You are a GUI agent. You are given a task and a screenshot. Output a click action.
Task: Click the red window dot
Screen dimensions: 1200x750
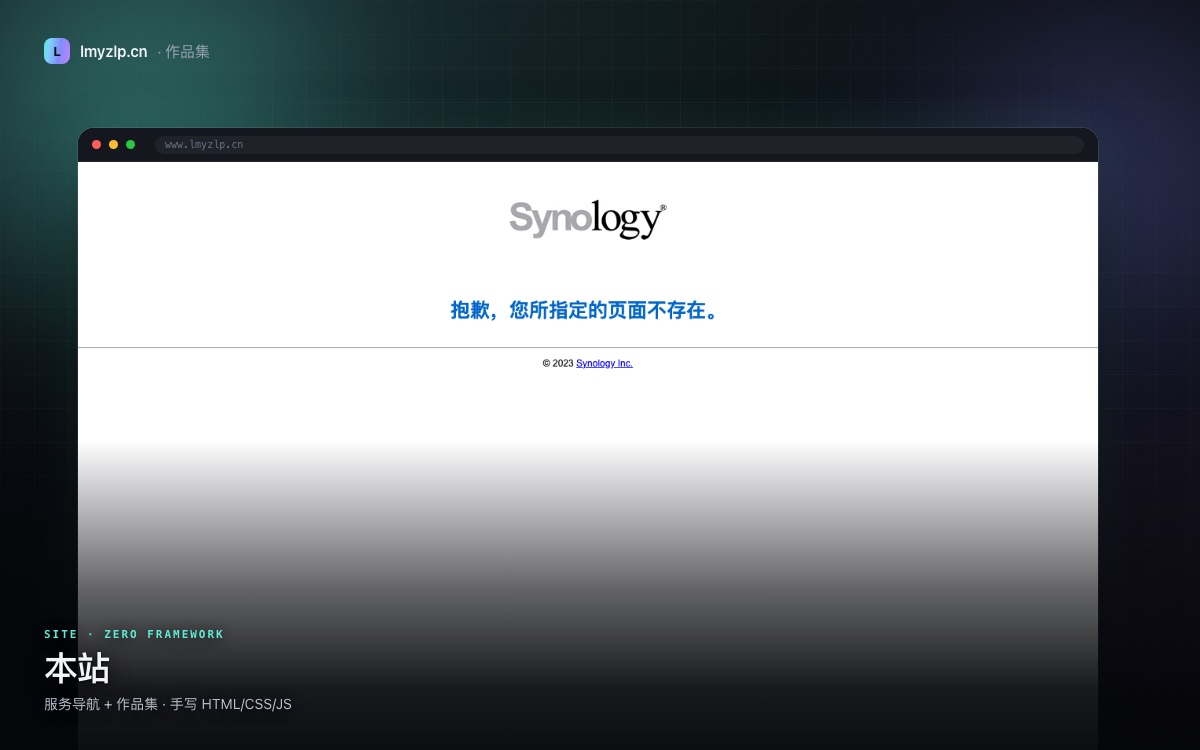(x=97, y=145)
